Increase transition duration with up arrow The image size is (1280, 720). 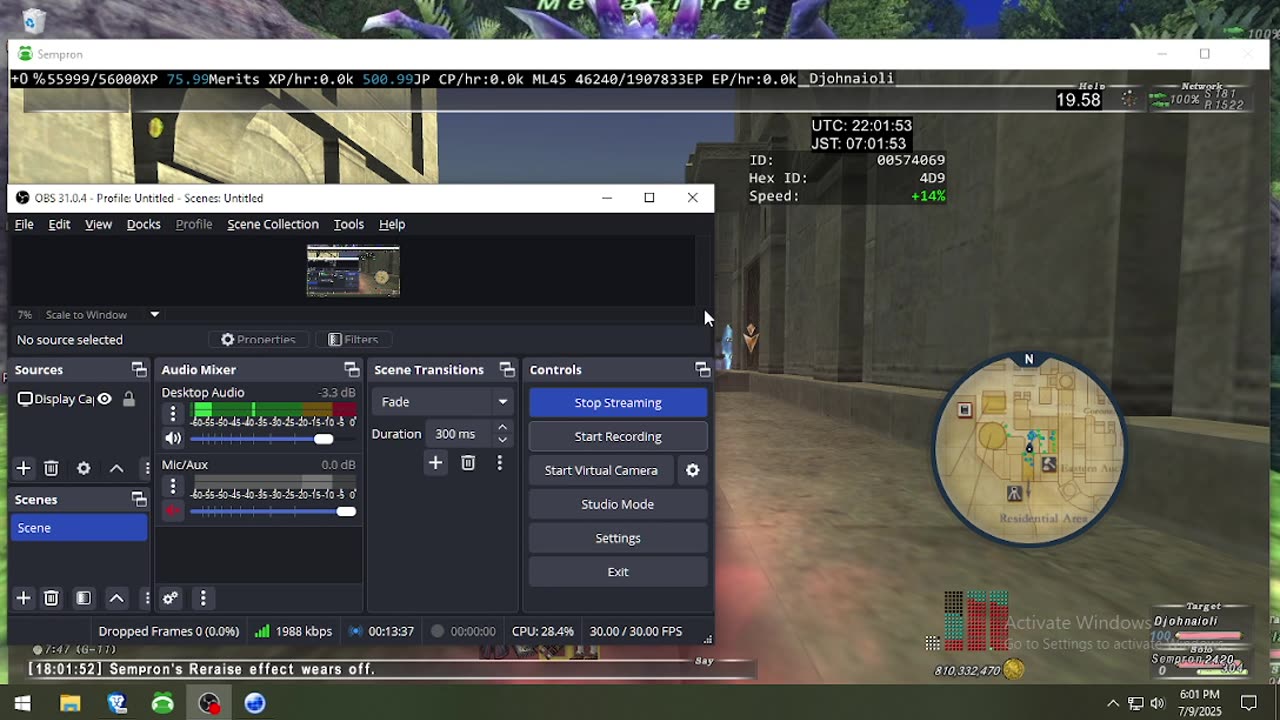(502, 428)
